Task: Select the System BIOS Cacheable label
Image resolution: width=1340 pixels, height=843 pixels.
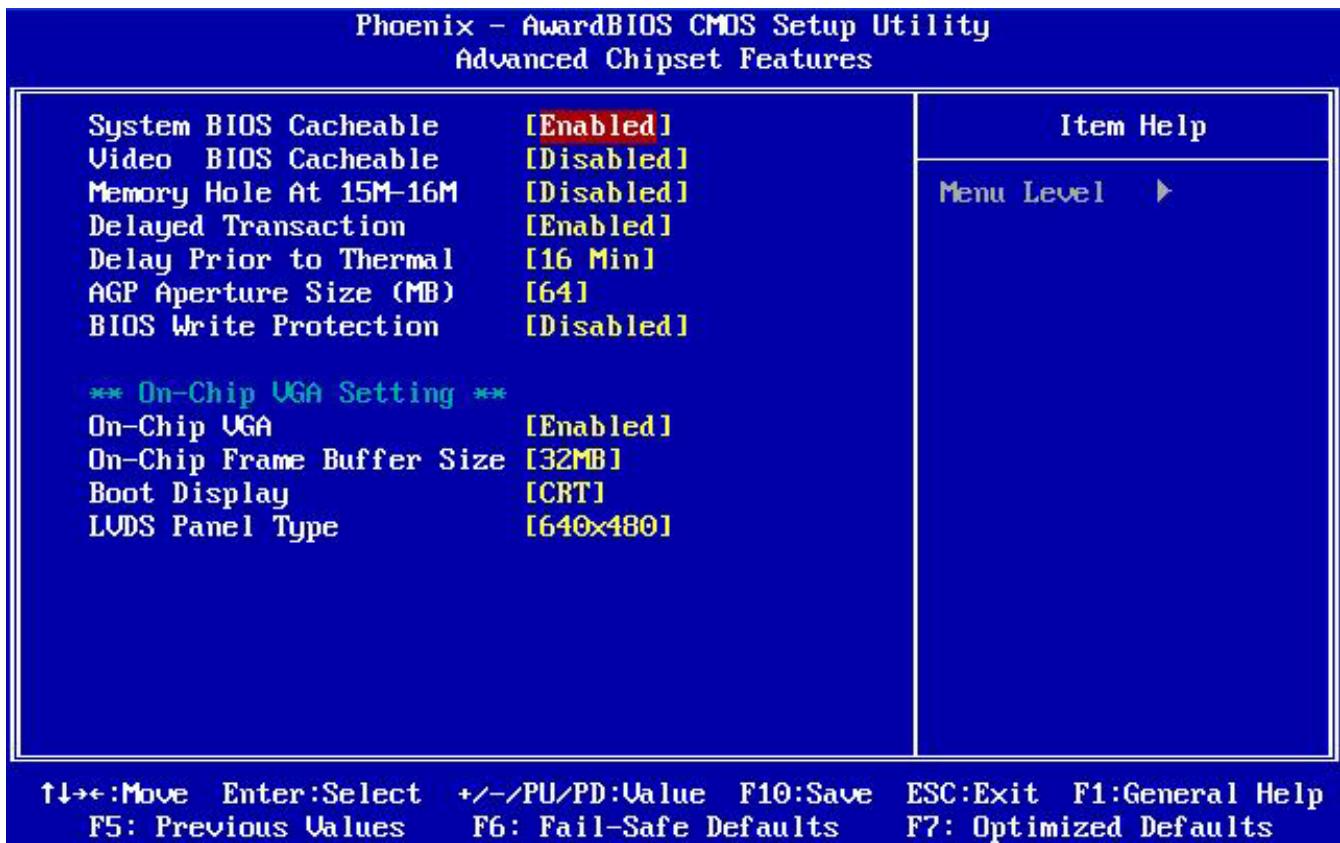Action: (x=263, y=127)
